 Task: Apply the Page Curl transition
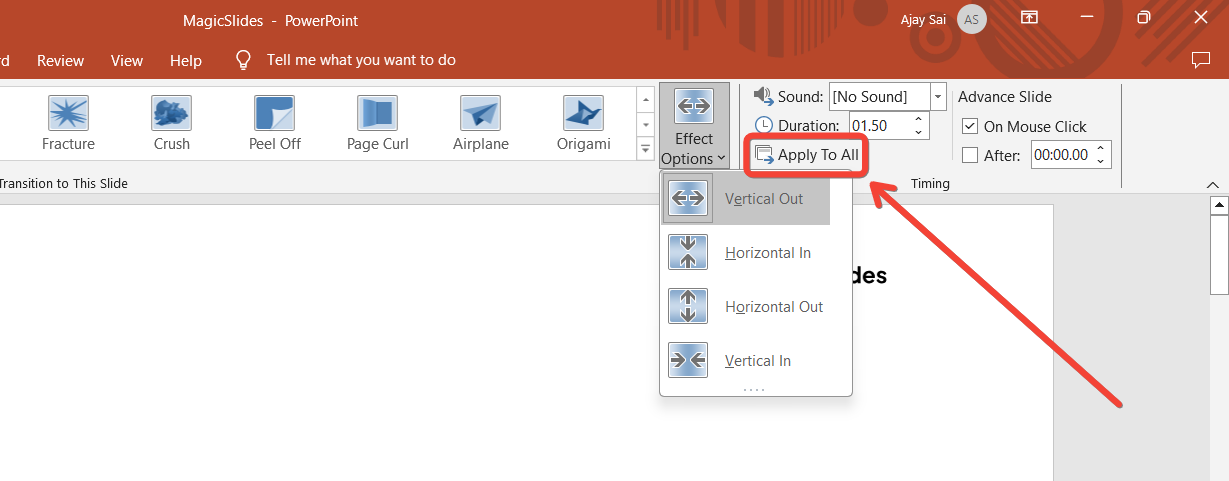pyautogui.click(x=377, y=122)
